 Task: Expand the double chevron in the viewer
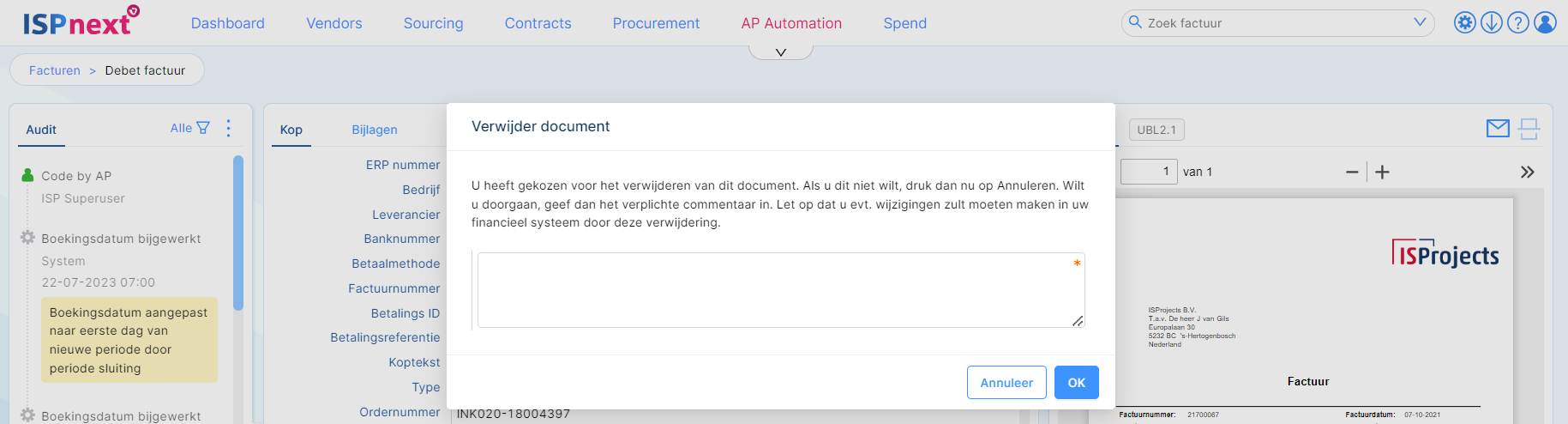(1528, 172)
